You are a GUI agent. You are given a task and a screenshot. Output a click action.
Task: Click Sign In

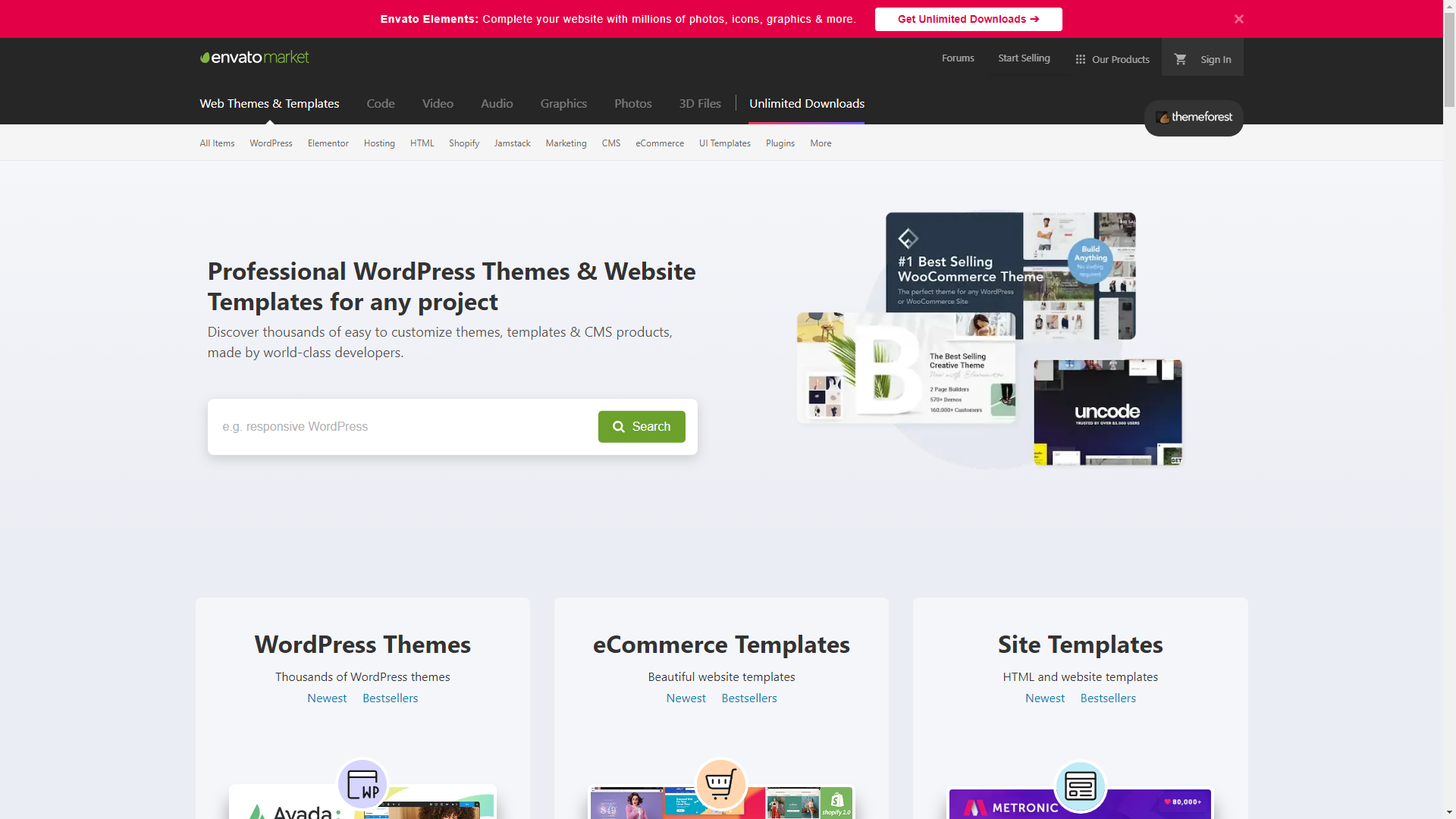[1215, 58]
